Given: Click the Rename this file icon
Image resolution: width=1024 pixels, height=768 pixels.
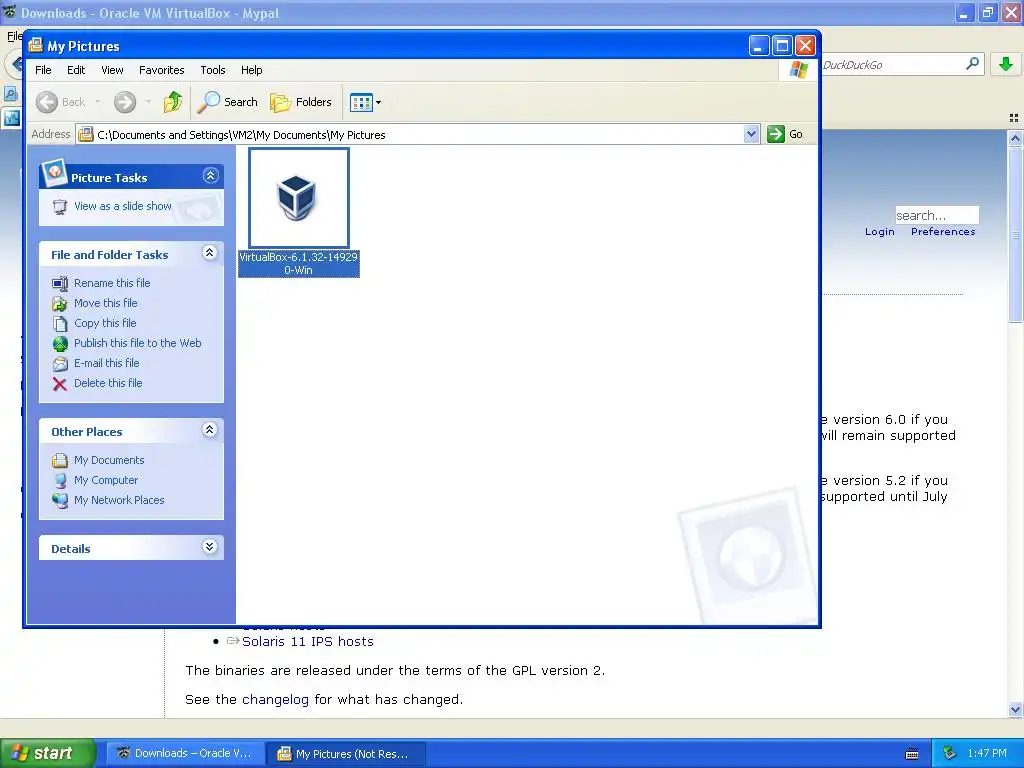Looking at the screenshot, I should coord(59,283).
